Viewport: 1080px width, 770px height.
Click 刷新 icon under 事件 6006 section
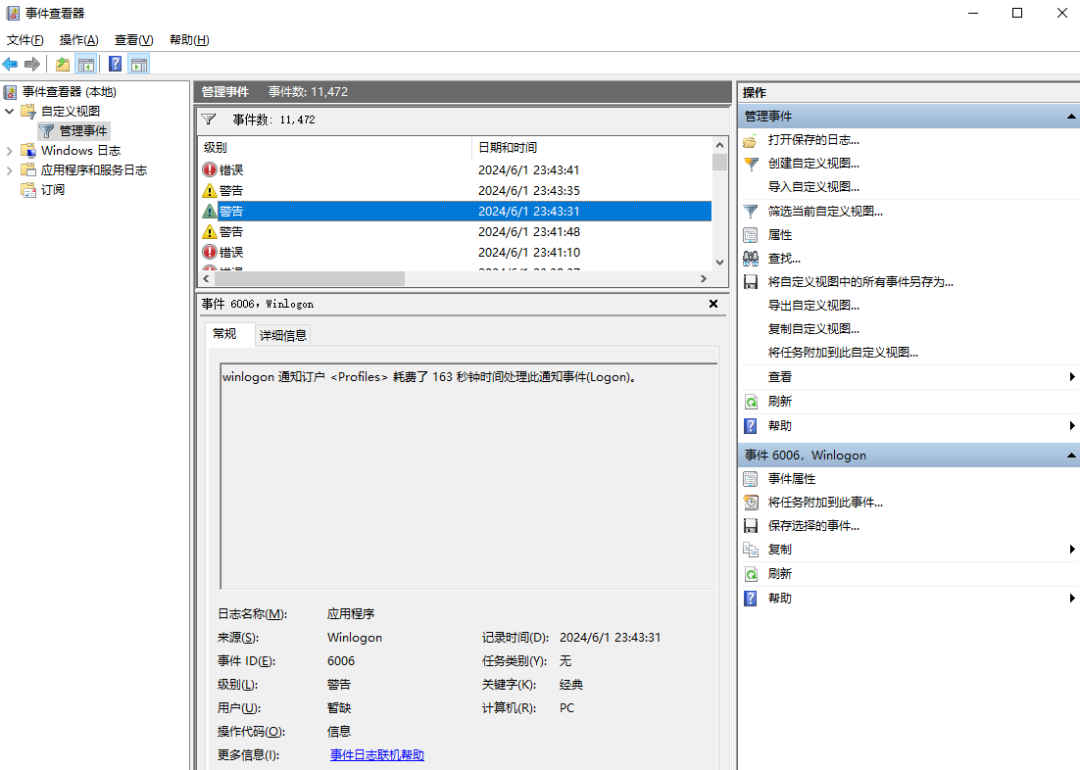(x=751, y=574)
